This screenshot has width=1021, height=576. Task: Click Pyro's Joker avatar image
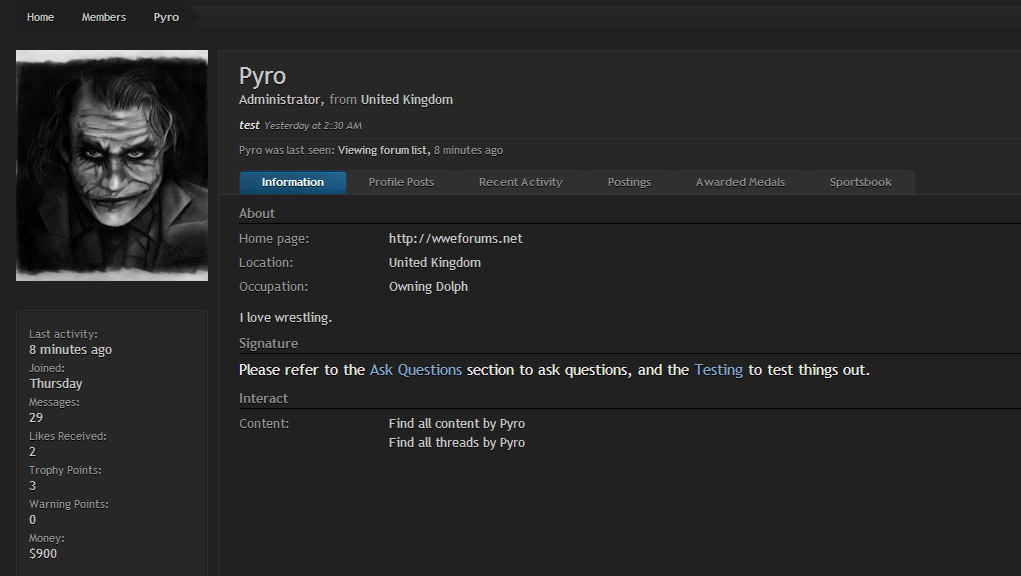[112, 165]
